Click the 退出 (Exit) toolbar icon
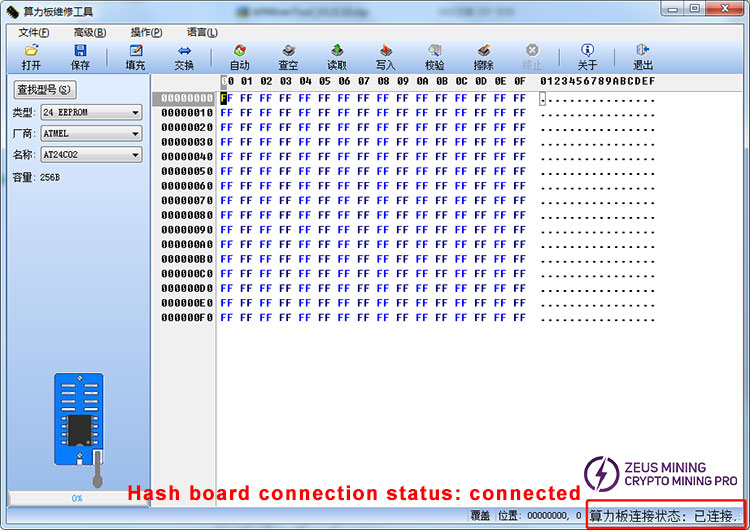The height and width of the screenshot is (530, 750). point(643,51)
